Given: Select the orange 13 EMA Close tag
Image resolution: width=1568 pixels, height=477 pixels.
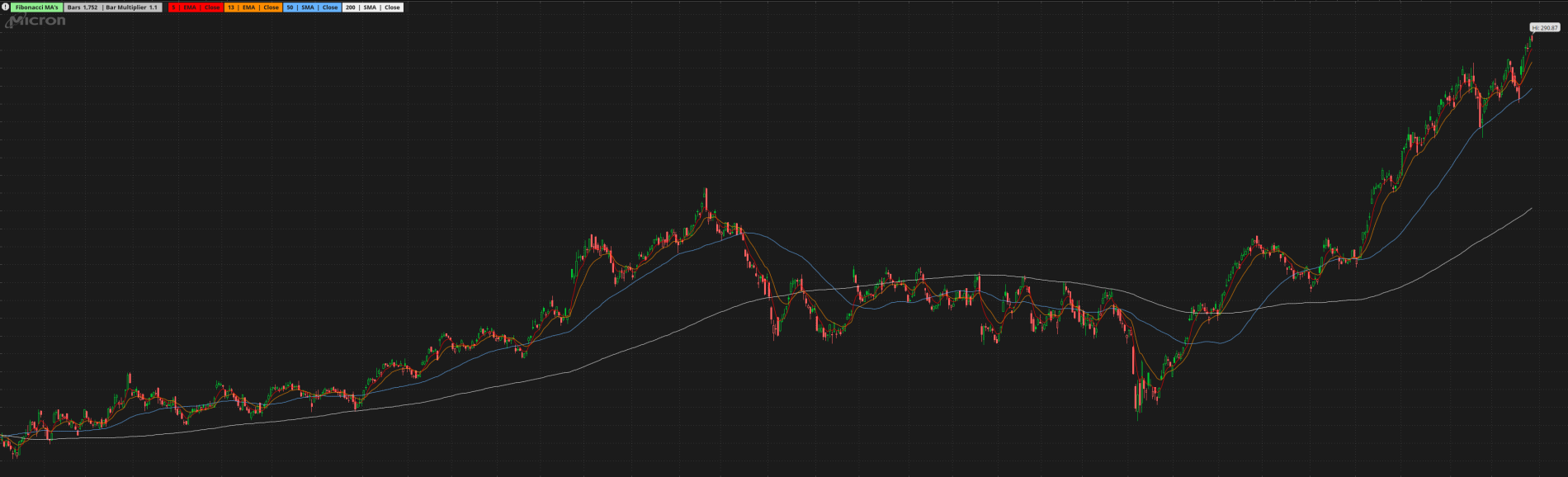Looking at the screenshot, I should tap(253, 7).
